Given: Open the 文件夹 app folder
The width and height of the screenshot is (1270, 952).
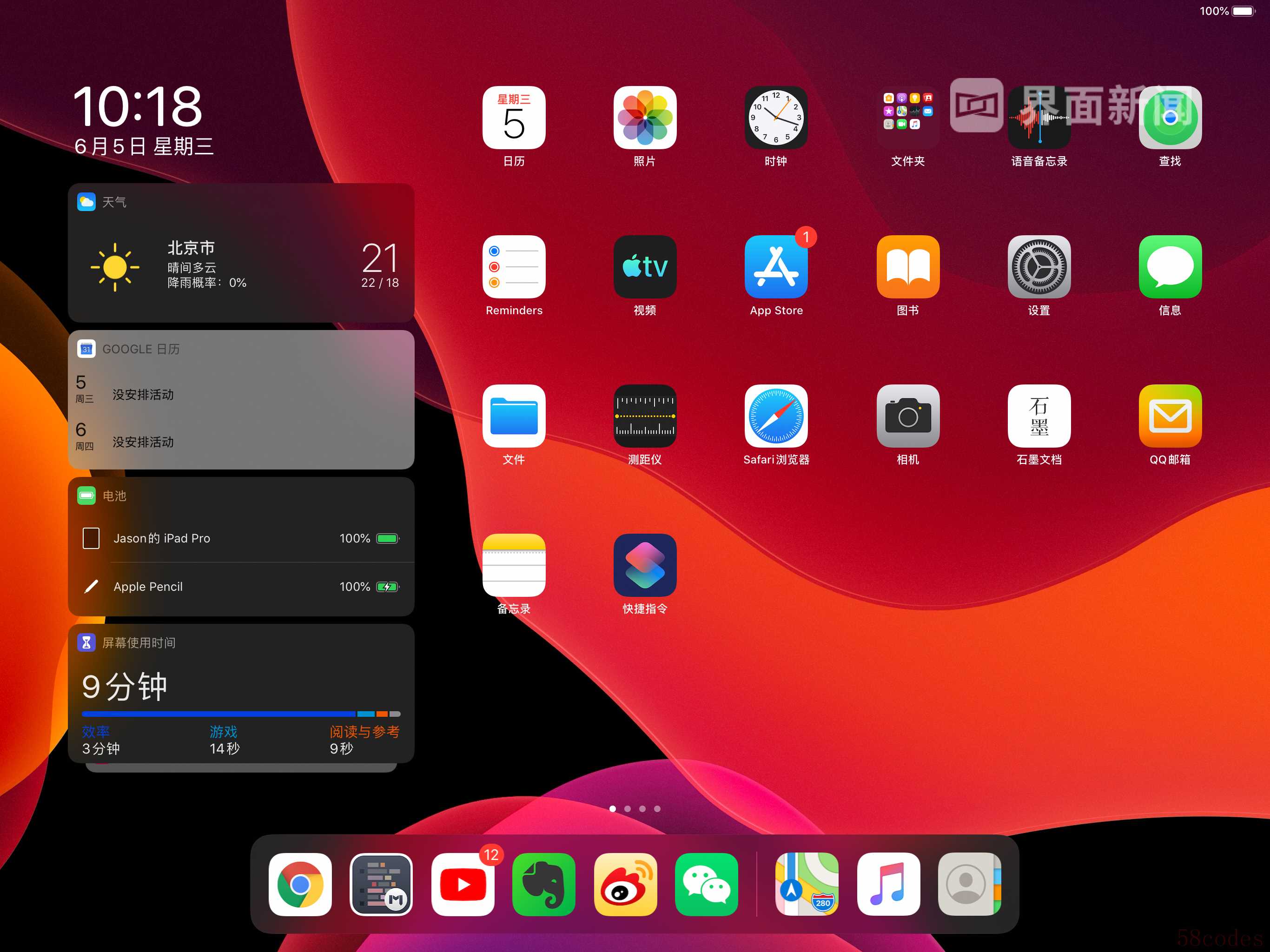Looking at the screenshot, I should [908, 118].
